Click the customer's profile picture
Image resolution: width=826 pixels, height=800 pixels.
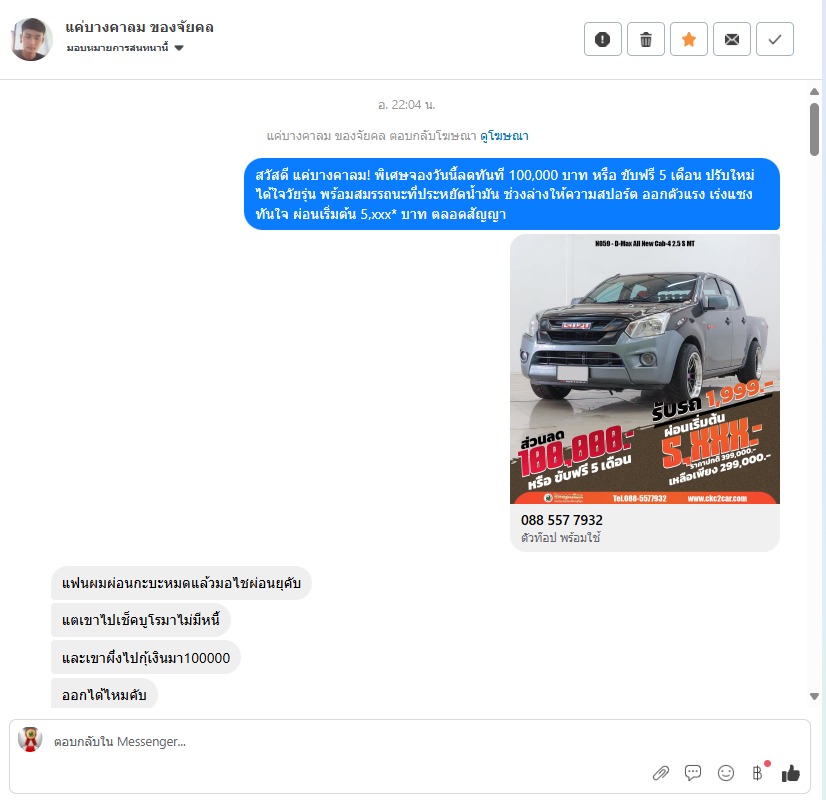click(32, 39)
